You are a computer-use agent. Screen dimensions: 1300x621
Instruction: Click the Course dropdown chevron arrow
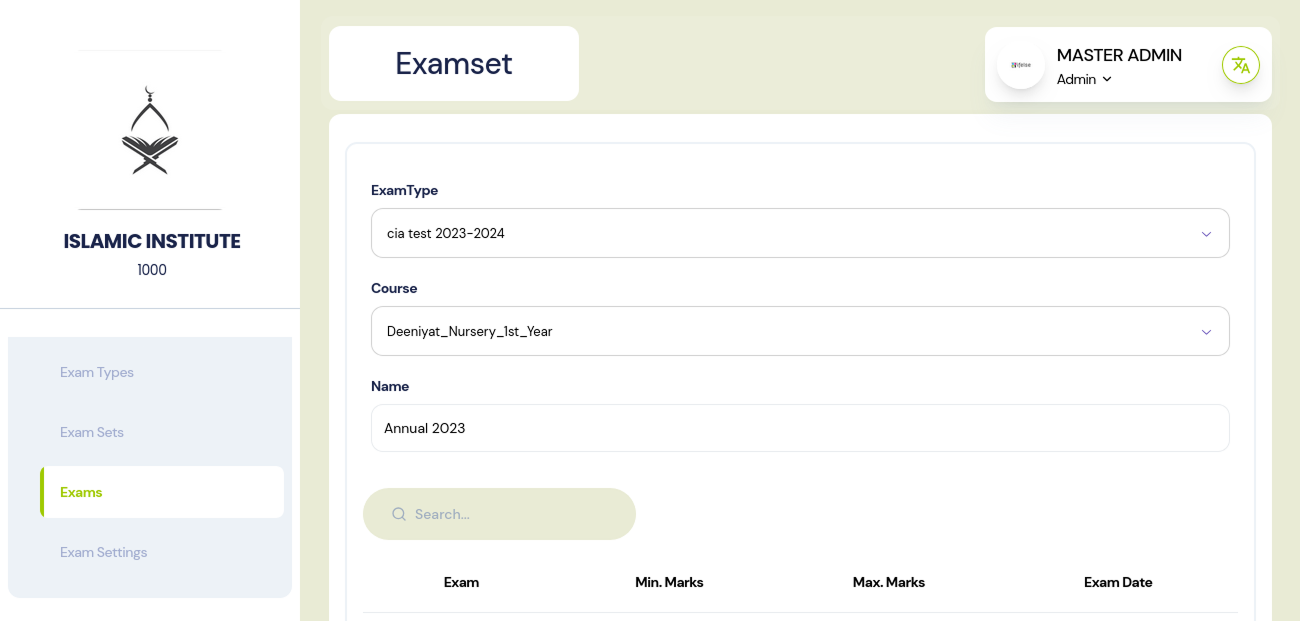coord(1206,332)
